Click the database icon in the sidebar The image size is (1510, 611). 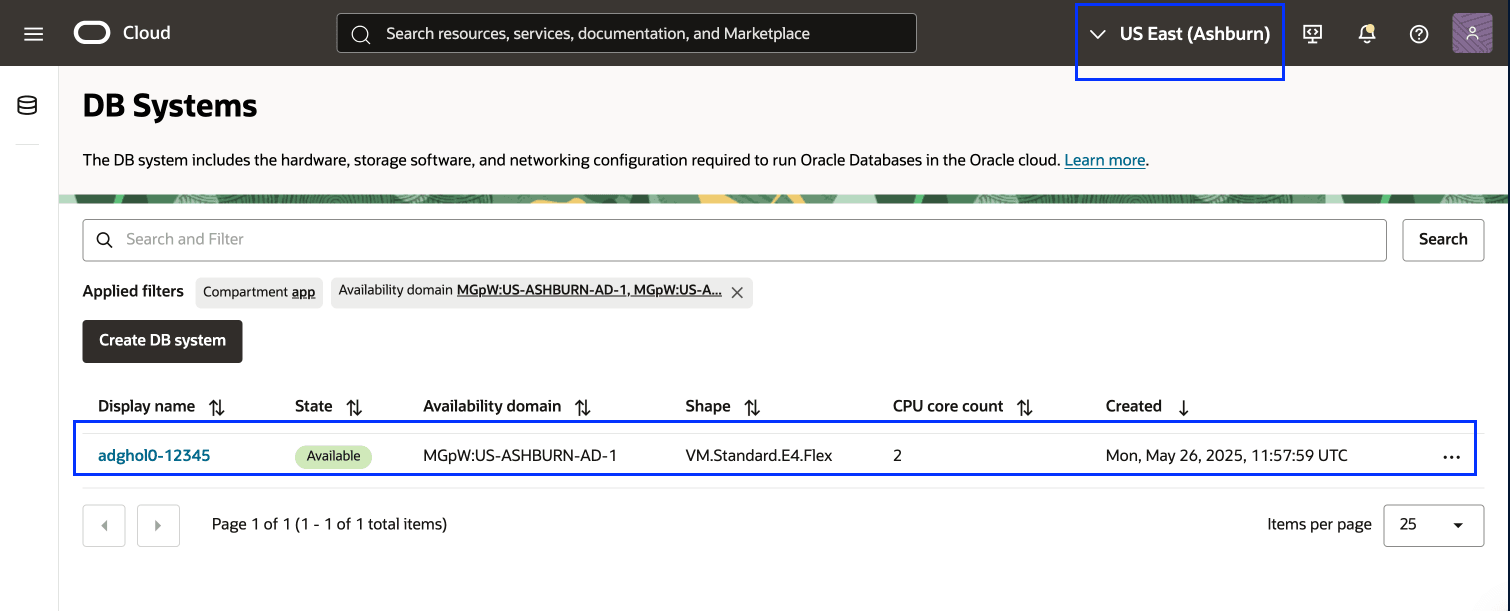(x=28, y=105)
